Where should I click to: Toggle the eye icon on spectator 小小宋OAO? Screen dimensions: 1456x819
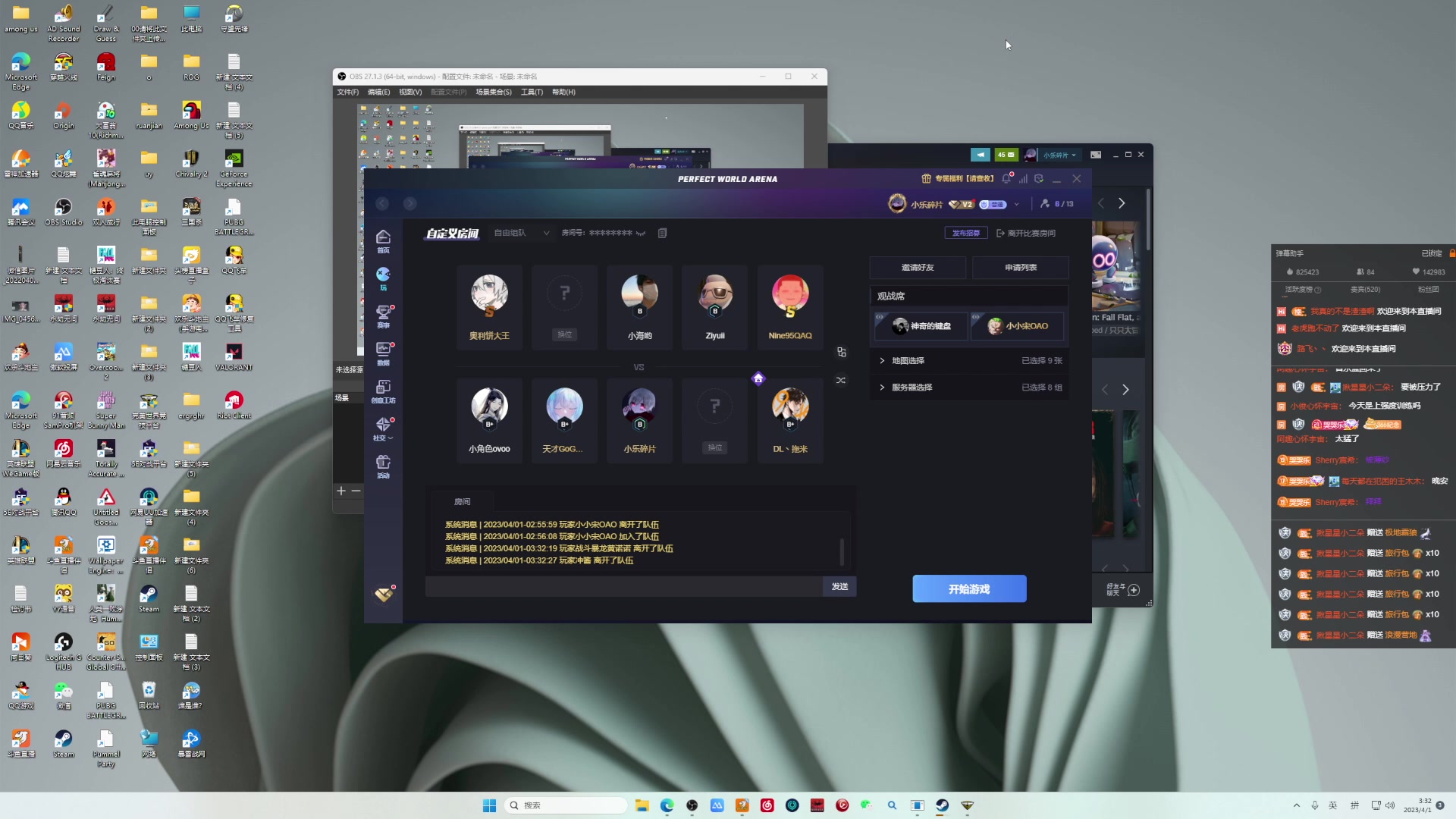tap(977, 317)
